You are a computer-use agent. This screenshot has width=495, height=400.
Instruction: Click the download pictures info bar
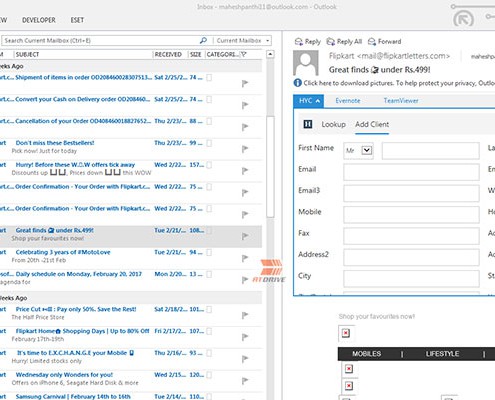(394, 83)
